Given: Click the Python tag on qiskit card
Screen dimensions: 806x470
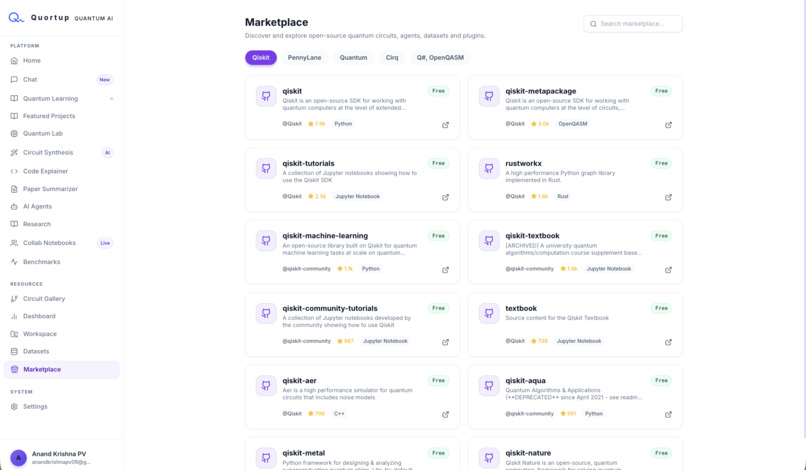Looking at the screenshot, I should point(343,124).
